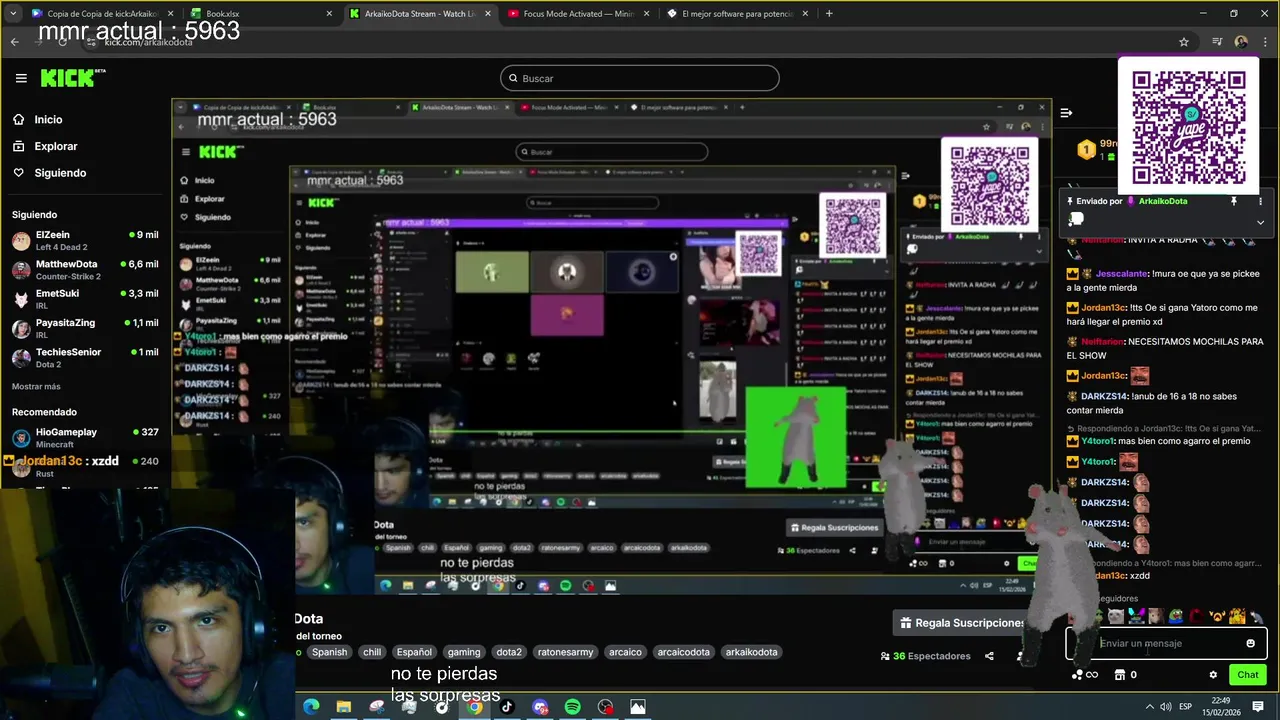Click the 36 Espectadores viewer count
Image resolution: width=1280 pixels, height=720 pixels.
pyautogui.click(x=925, y=656)
